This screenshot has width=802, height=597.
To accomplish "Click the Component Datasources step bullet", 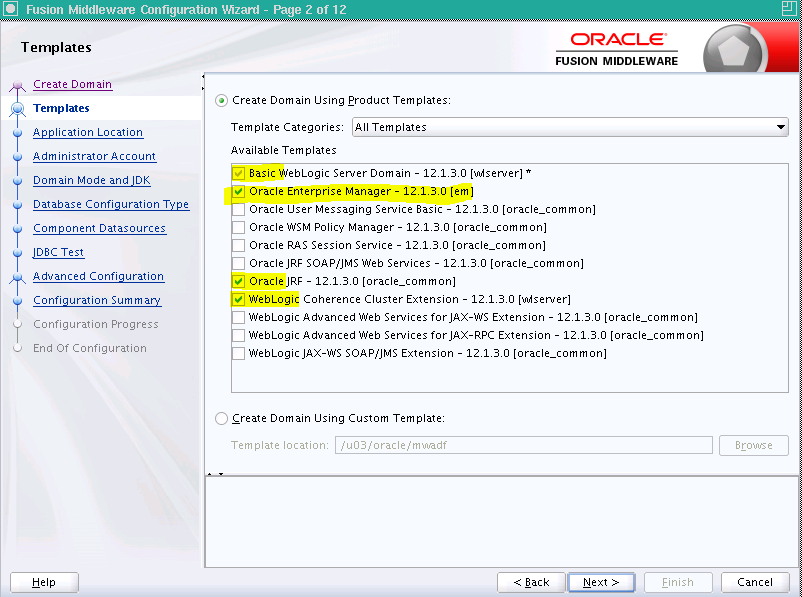I will coord(17,229).
